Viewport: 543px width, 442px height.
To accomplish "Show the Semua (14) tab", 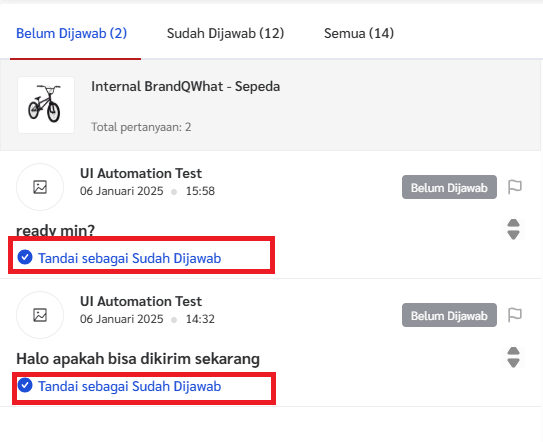I will pos(359,34).
